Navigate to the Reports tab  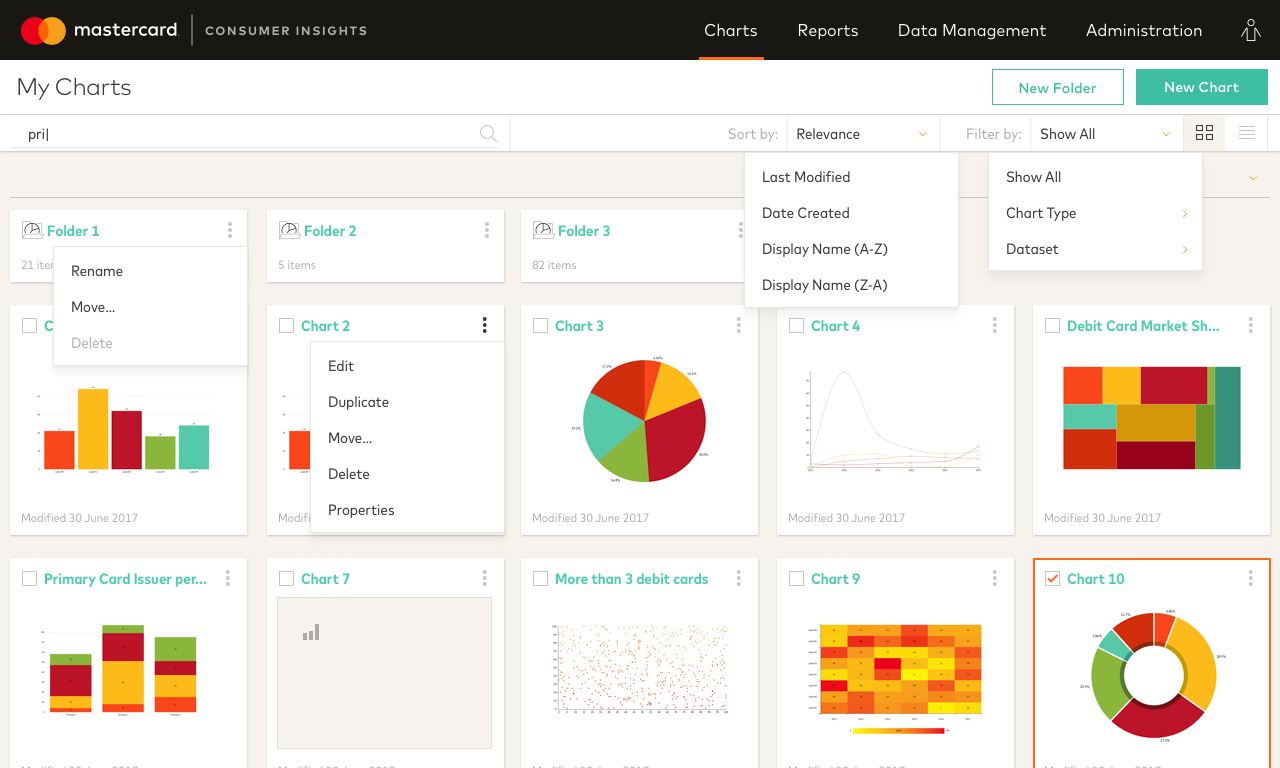click(x=827, y=30)
